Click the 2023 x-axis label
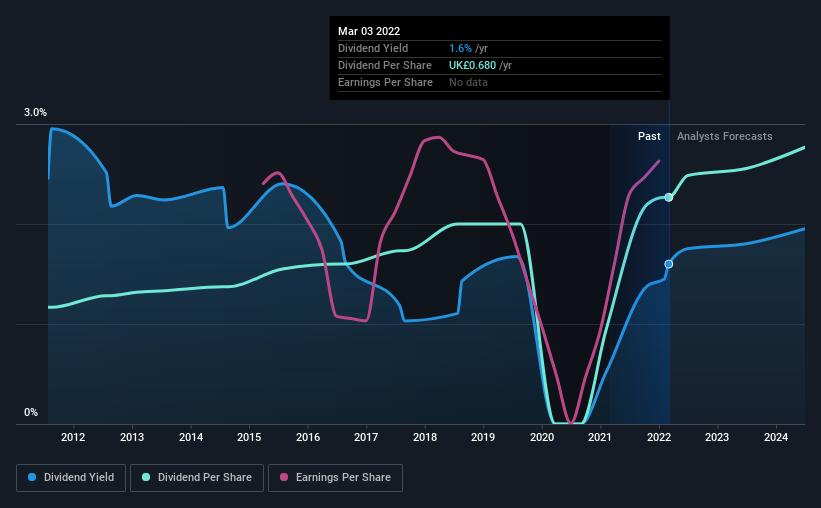Viewport: 821px width, 508px height. pos(717,437)
